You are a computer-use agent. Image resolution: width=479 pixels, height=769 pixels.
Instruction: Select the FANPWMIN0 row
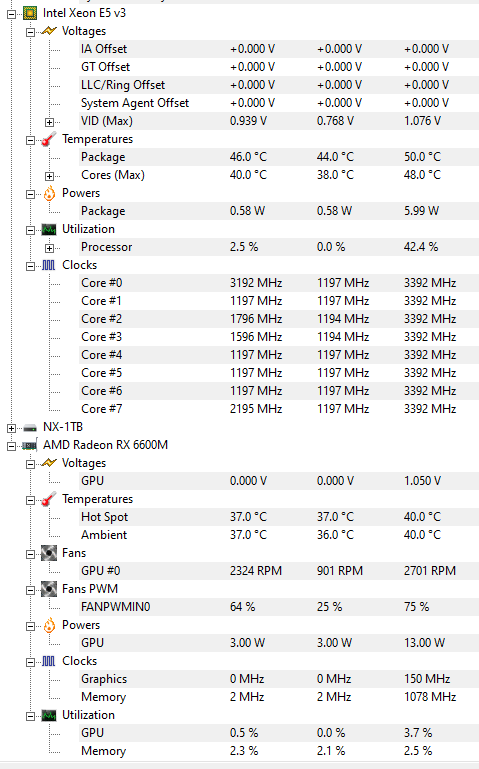279,607
